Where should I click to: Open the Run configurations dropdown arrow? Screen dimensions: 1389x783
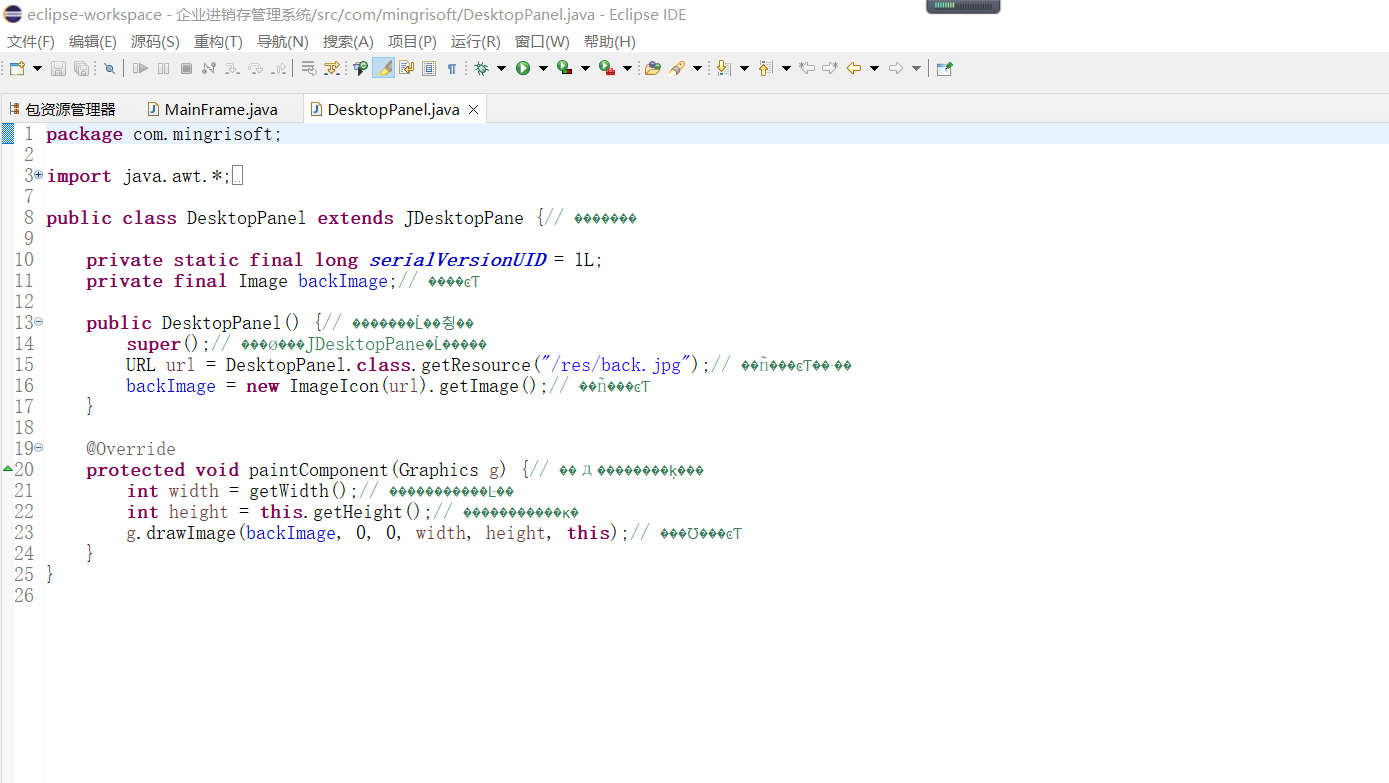click(x=543, y=68)
